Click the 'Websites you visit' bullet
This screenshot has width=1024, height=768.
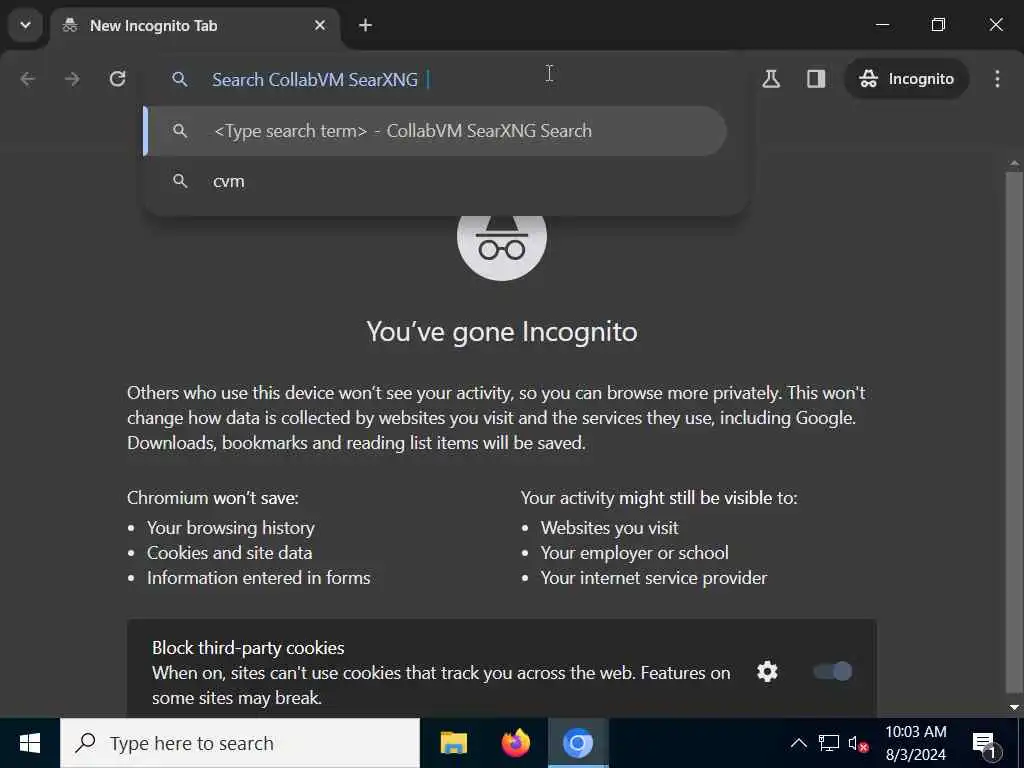(x=609, y=528)
